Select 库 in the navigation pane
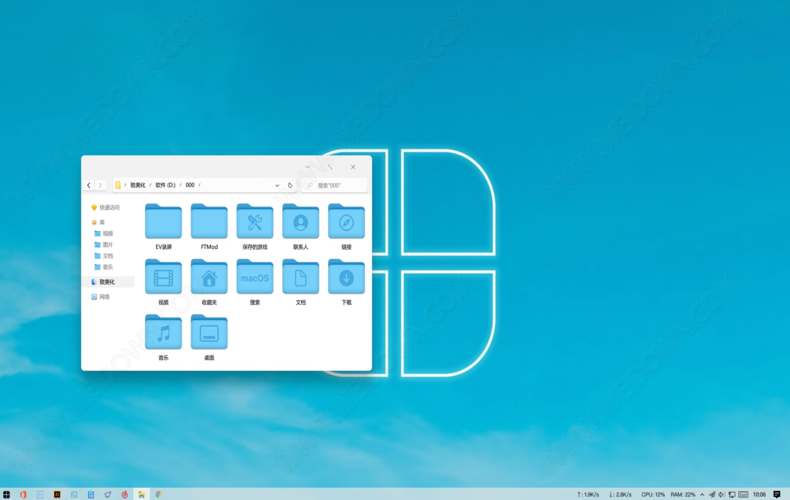 98,222
